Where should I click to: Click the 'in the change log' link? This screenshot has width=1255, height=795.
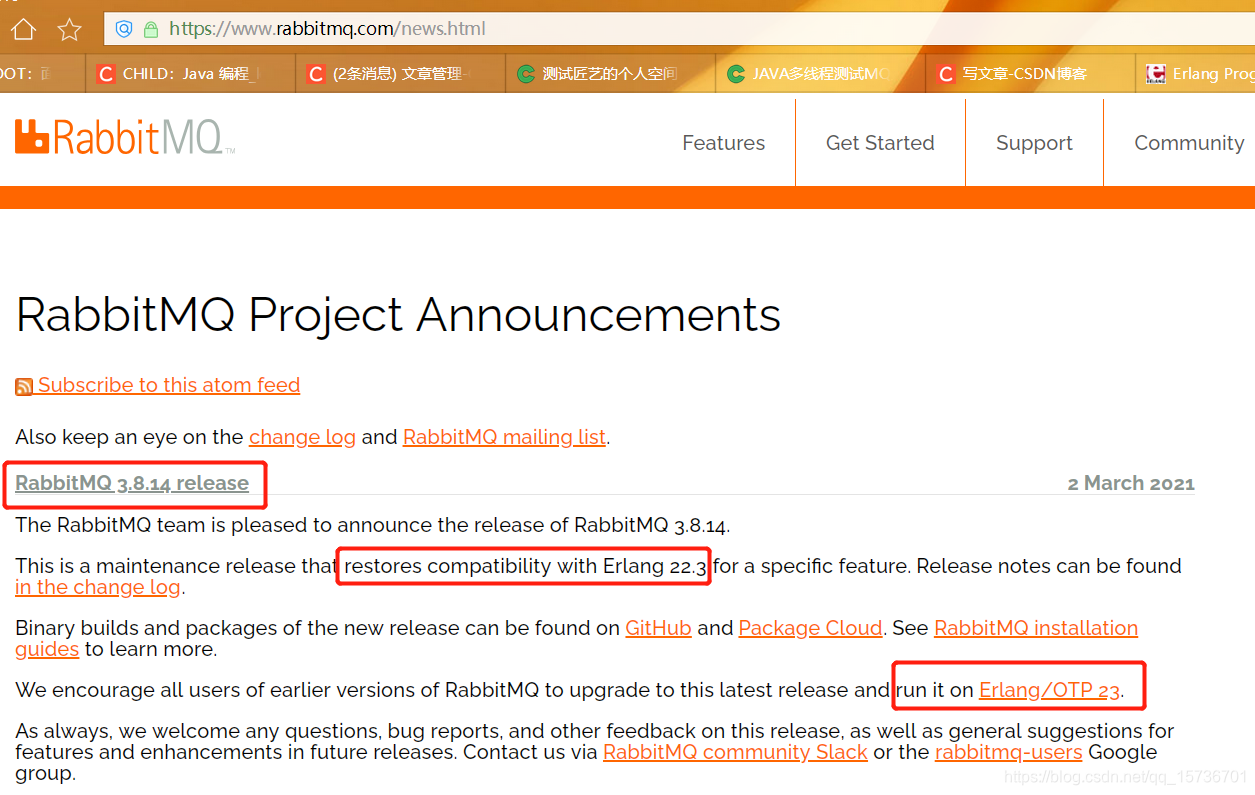pyautogui.click(x=98, y=587)
